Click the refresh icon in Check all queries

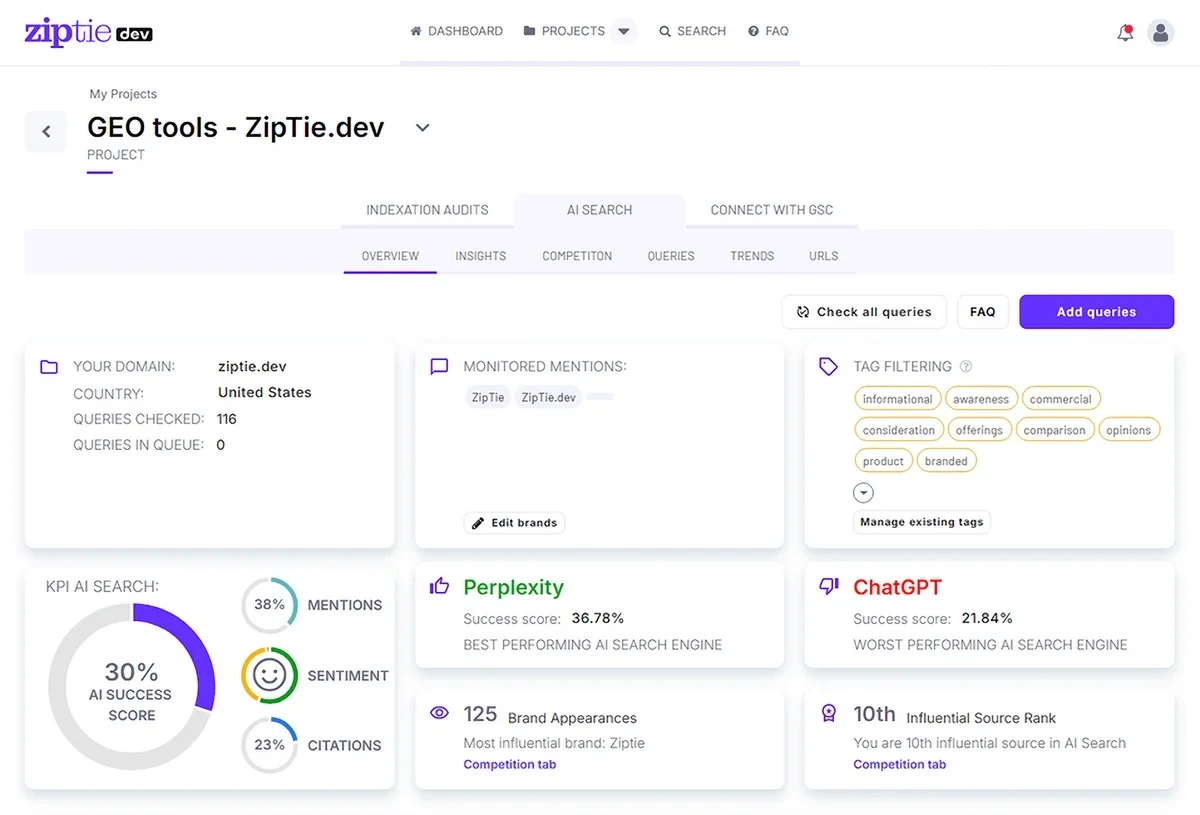803,312
